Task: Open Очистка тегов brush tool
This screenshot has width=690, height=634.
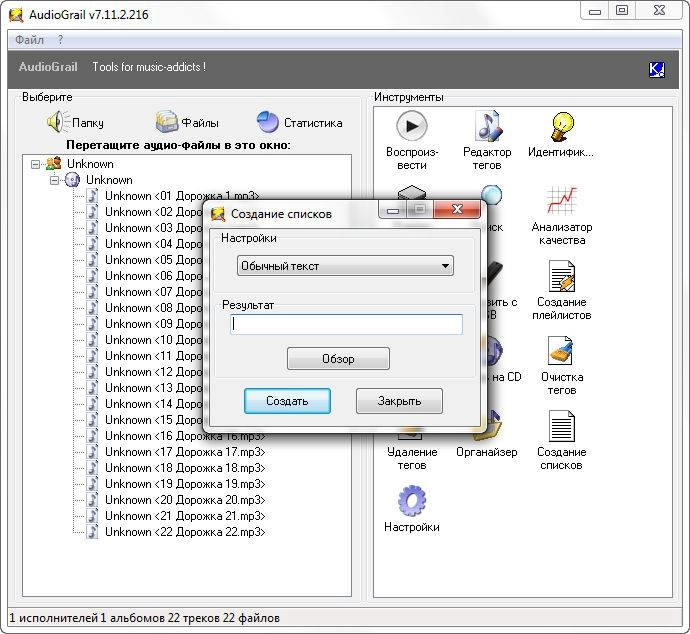Action: [x=562, y=365]
